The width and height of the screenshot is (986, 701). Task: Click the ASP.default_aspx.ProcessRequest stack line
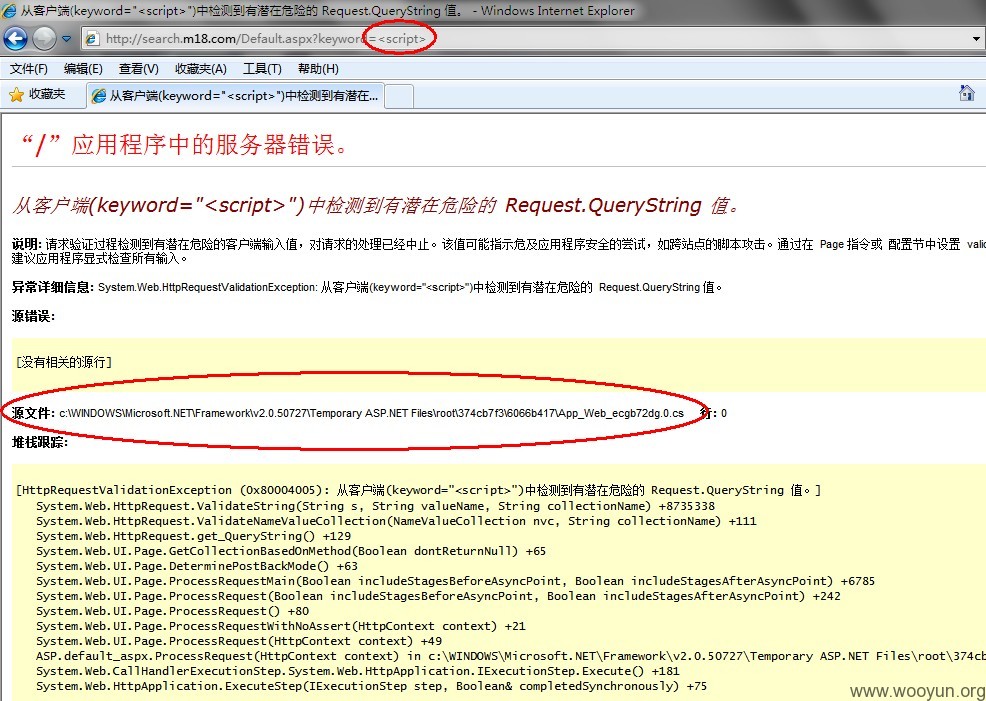(511, 656)
